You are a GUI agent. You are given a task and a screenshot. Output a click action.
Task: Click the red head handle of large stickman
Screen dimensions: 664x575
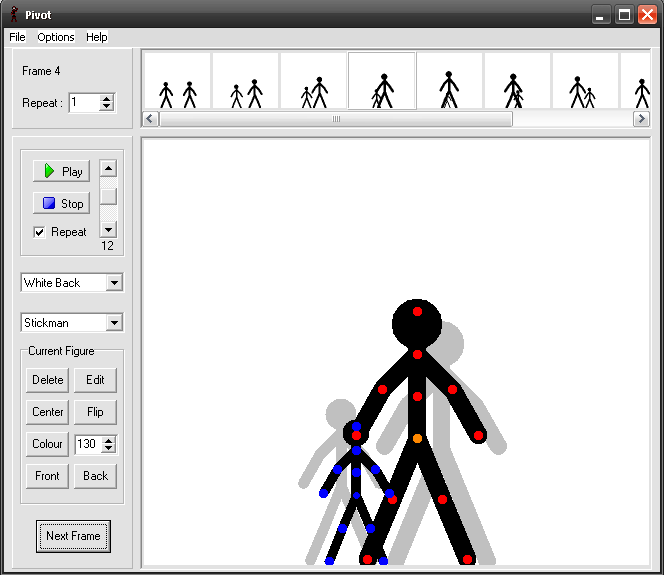point(417,312)
